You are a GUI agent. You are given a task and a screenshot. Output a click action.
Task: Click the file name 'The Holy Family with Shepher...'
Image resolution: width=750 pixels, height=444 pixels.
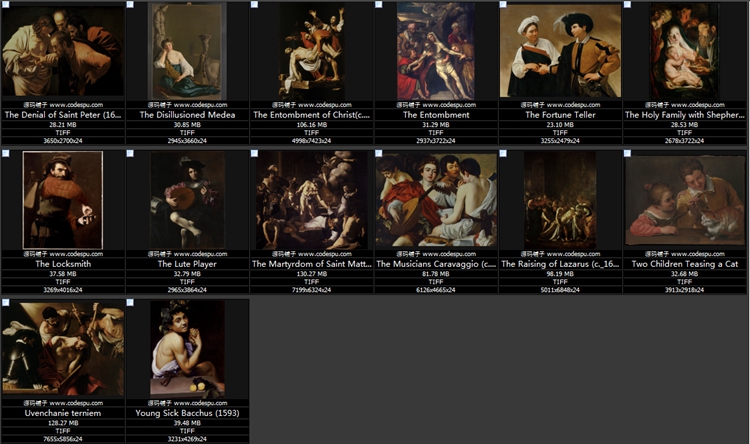684,115
